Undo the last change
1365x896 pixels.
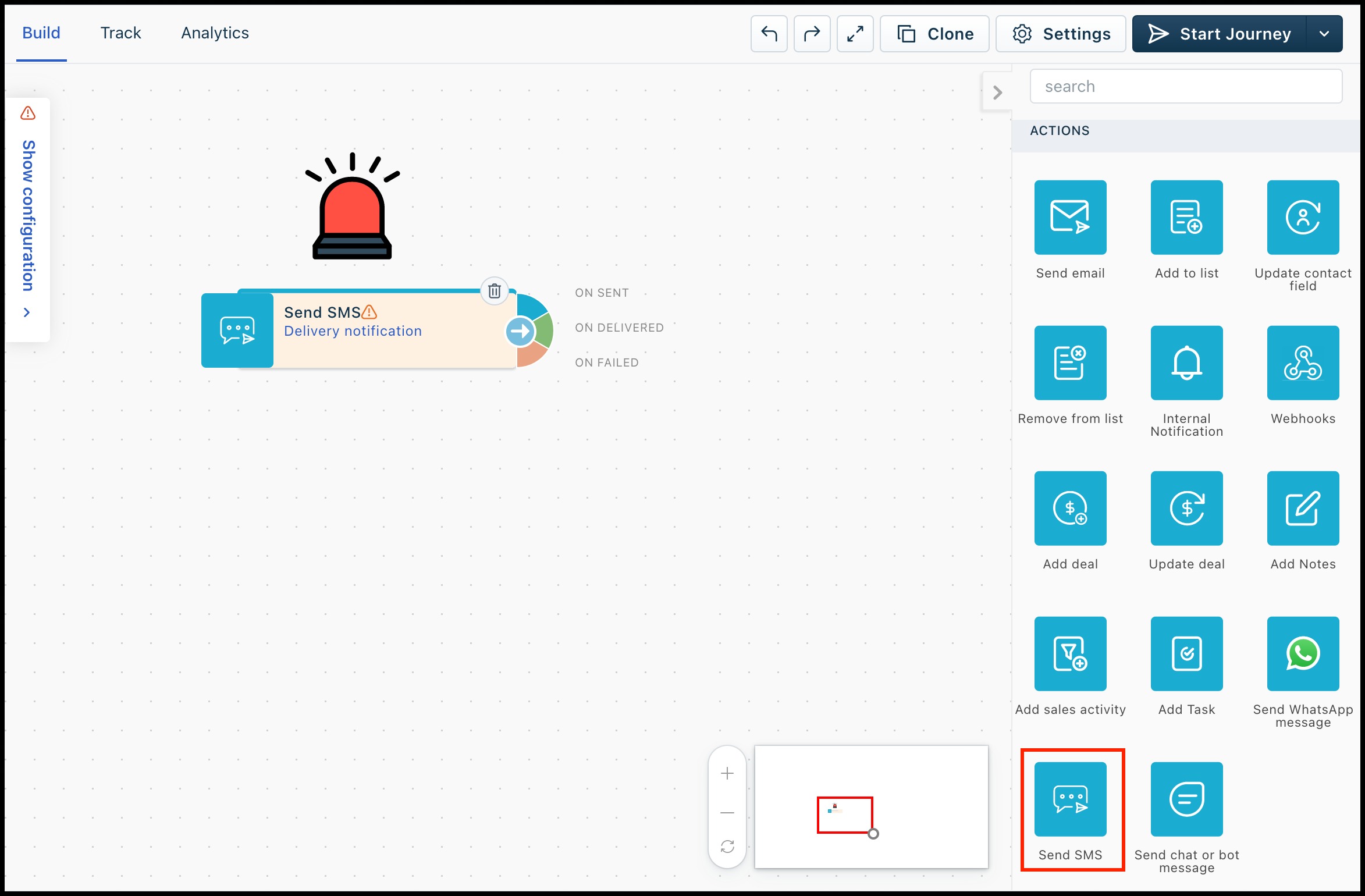pos(769,34)
